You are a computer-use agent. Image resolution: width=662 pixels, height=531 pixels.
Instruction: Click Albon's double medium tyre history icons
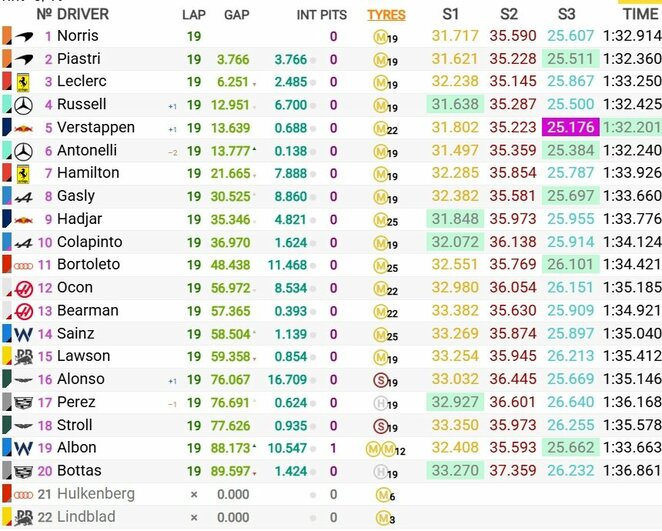tap(381, 449)
